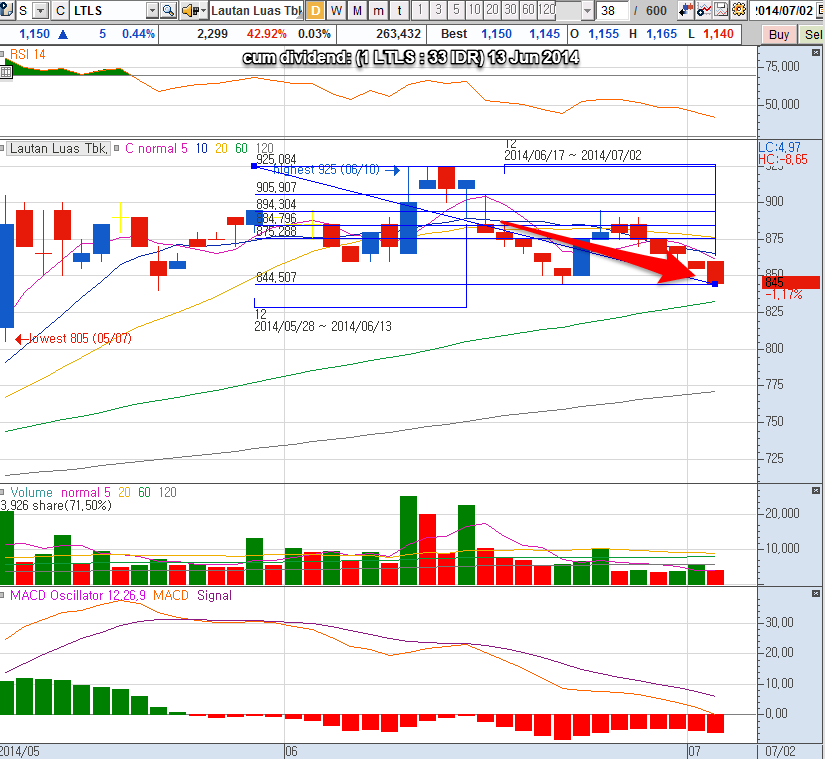This screenshot has width=825, height=759.
Task: Click the RSI 14 indicator label
Action: 27,54
